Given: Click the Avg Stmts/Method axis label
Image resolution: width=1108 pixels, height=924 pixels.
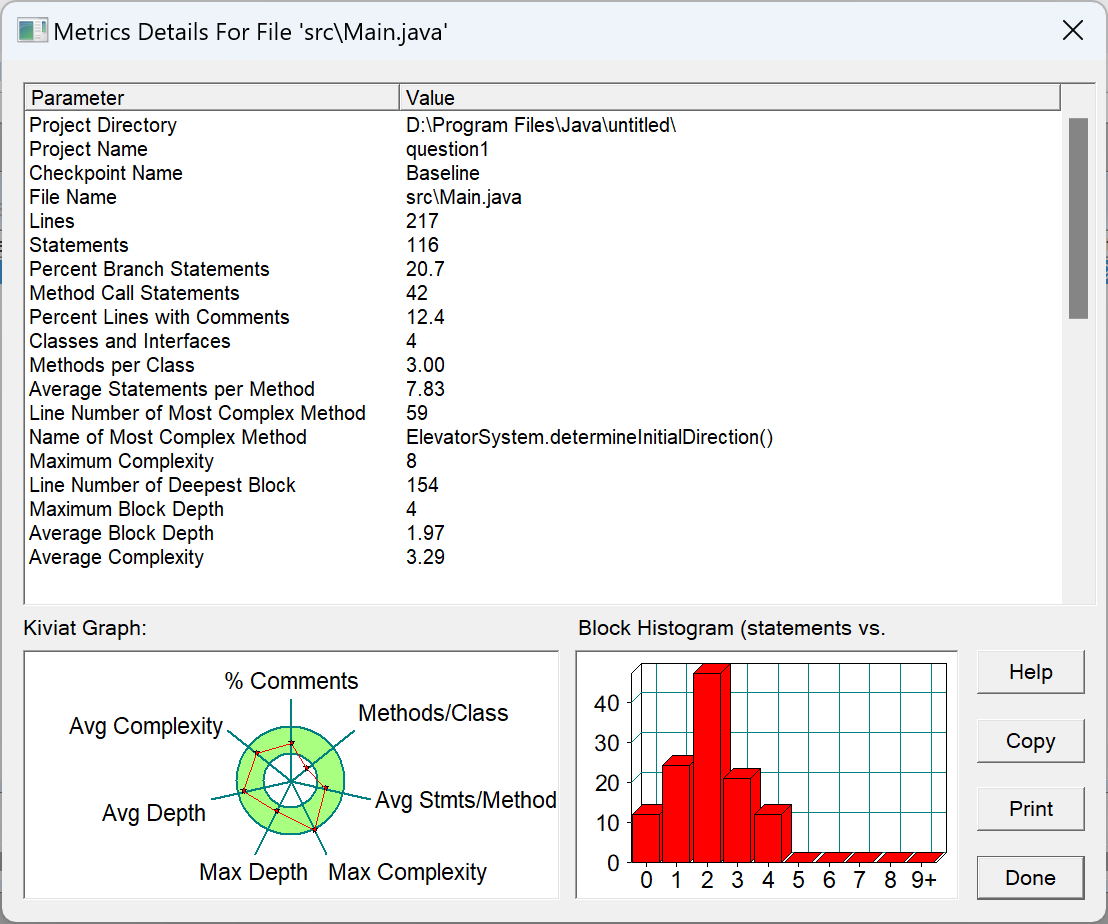Looking at the screenshot, I should [466, 800].
